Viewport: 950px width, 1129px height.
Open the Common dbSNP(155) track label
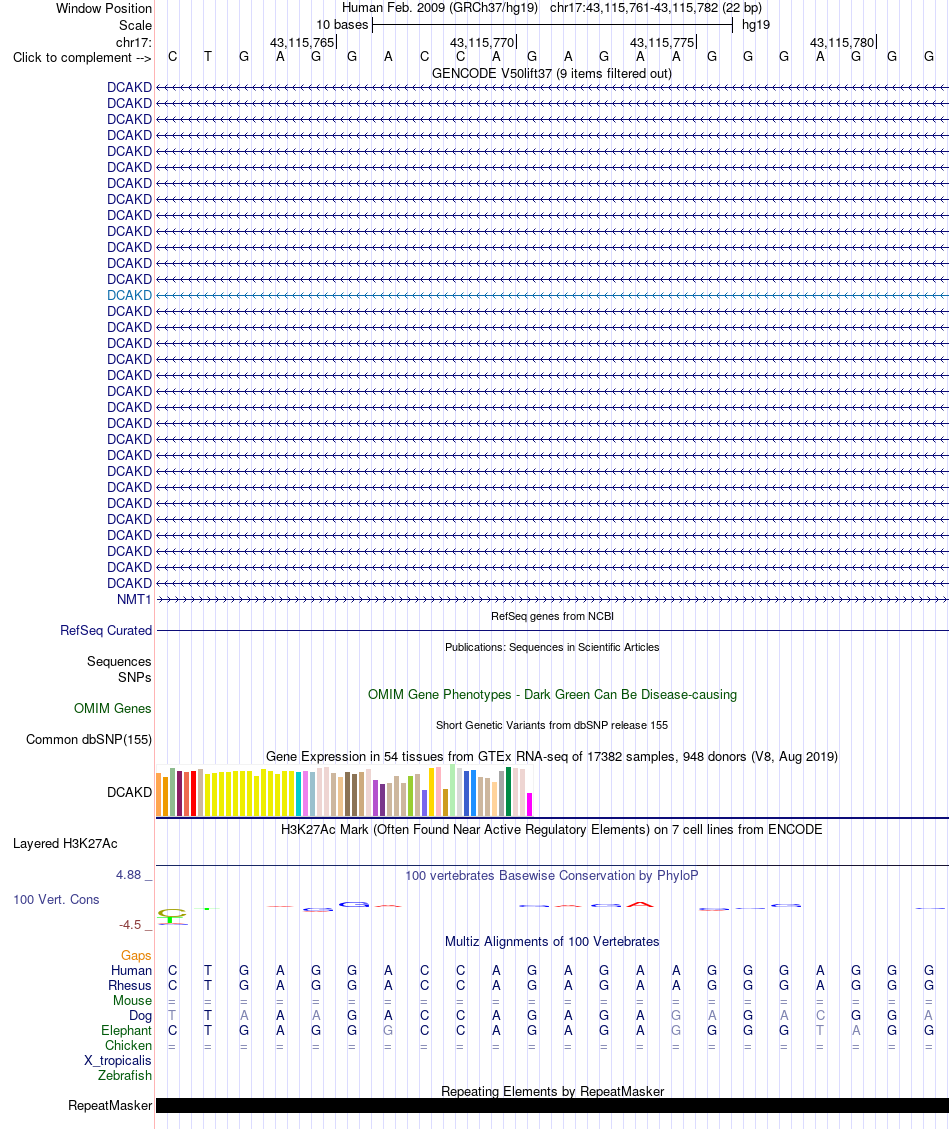[89, 739]
